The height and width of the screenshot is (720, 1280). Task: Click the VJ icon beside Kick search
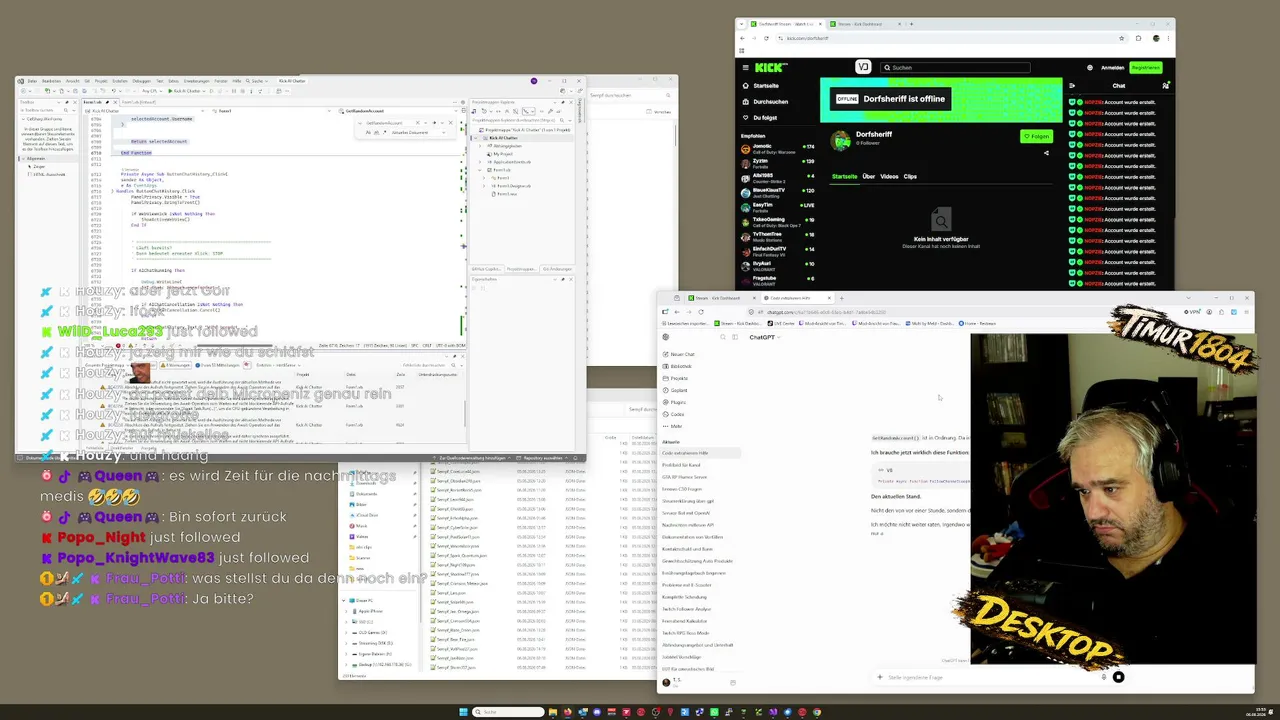click(x=863, y=67)
